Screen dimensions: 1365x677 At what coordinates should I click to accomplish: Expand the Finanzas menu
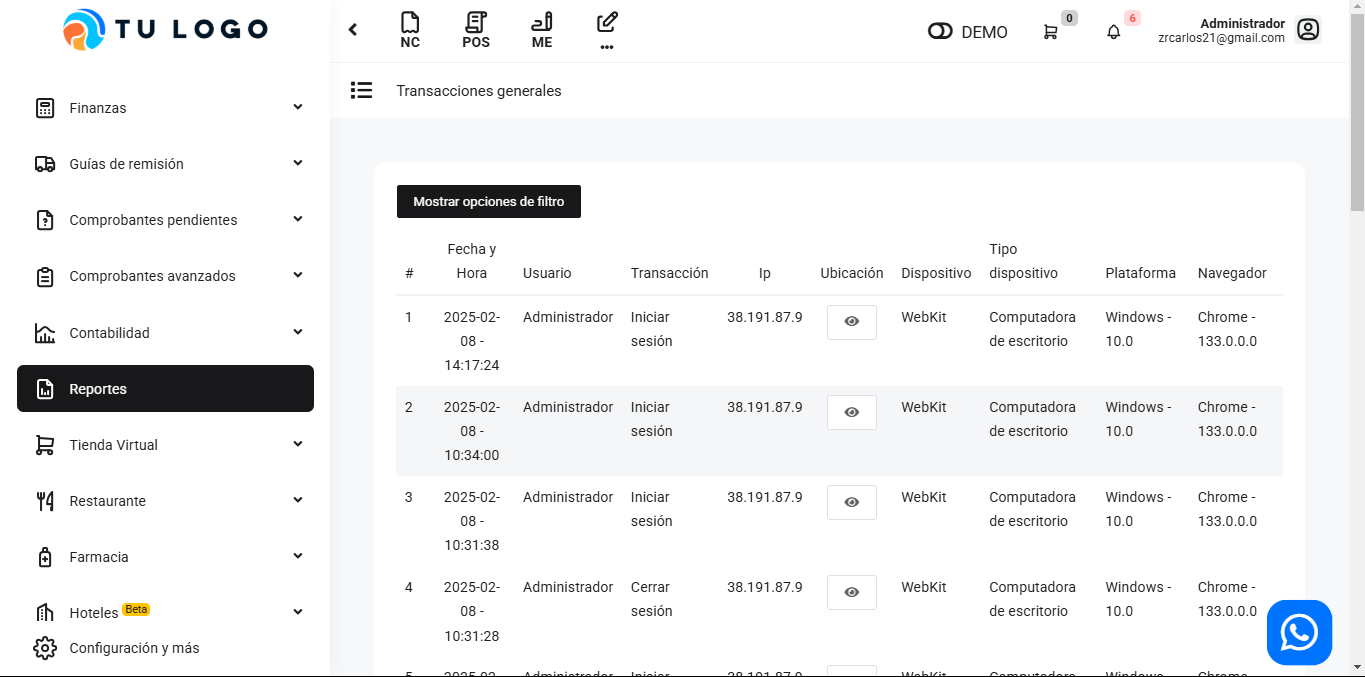click(165, 108)
